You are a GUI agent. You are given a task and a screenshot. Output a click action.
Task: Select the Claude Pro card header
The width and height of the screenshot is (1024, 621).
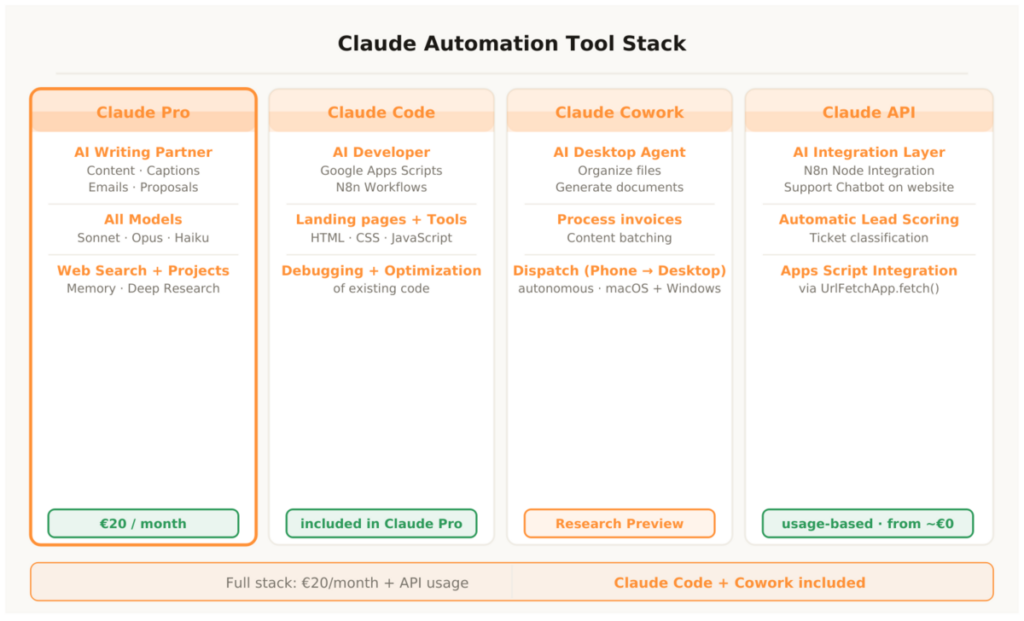[x=143, y=112]
